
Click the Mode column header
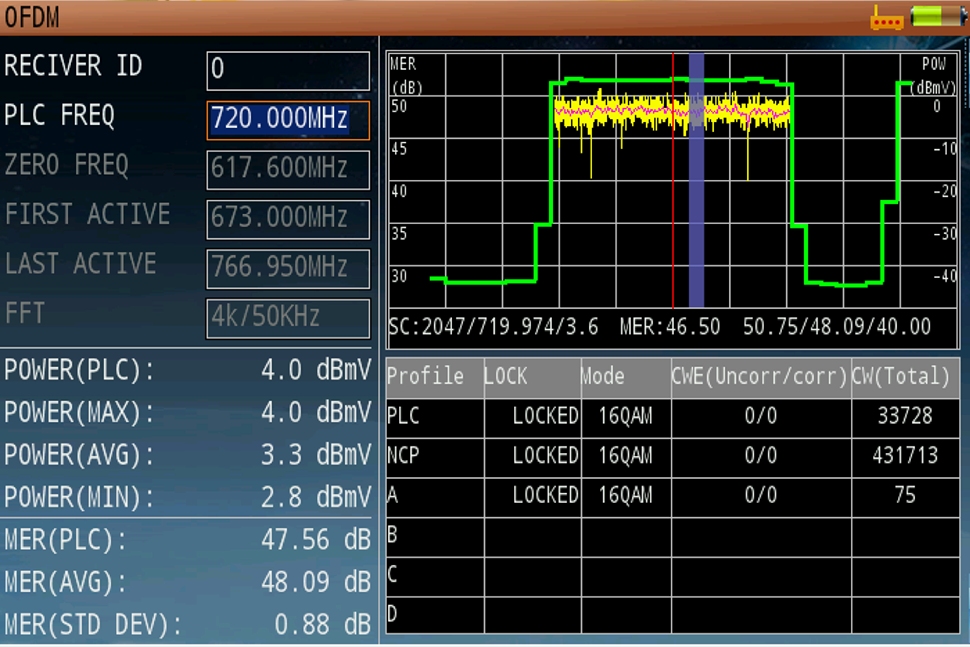(625, 376)
